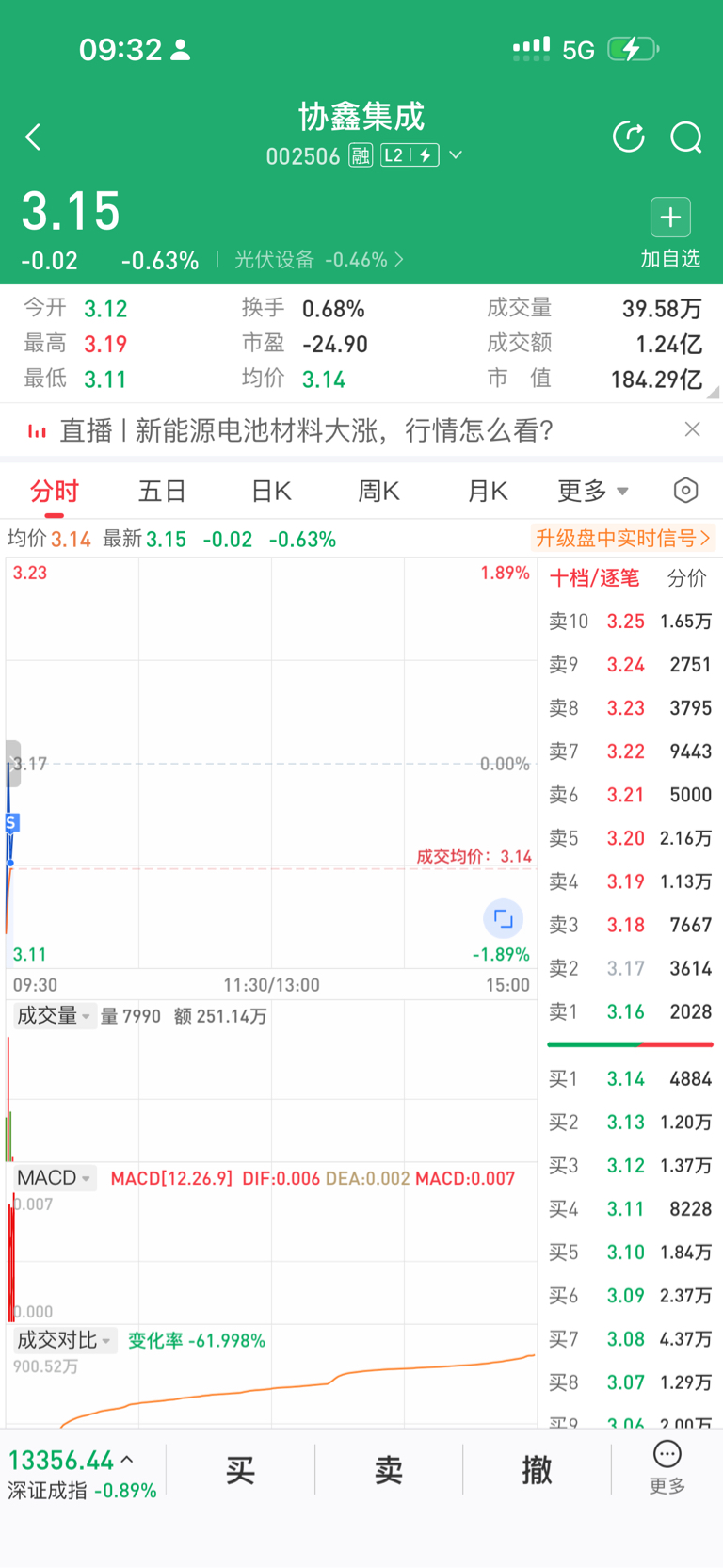Screen dimensions: 723x1568
Task: Tap 卖6 row at 3.21
Action: [630, 795]
